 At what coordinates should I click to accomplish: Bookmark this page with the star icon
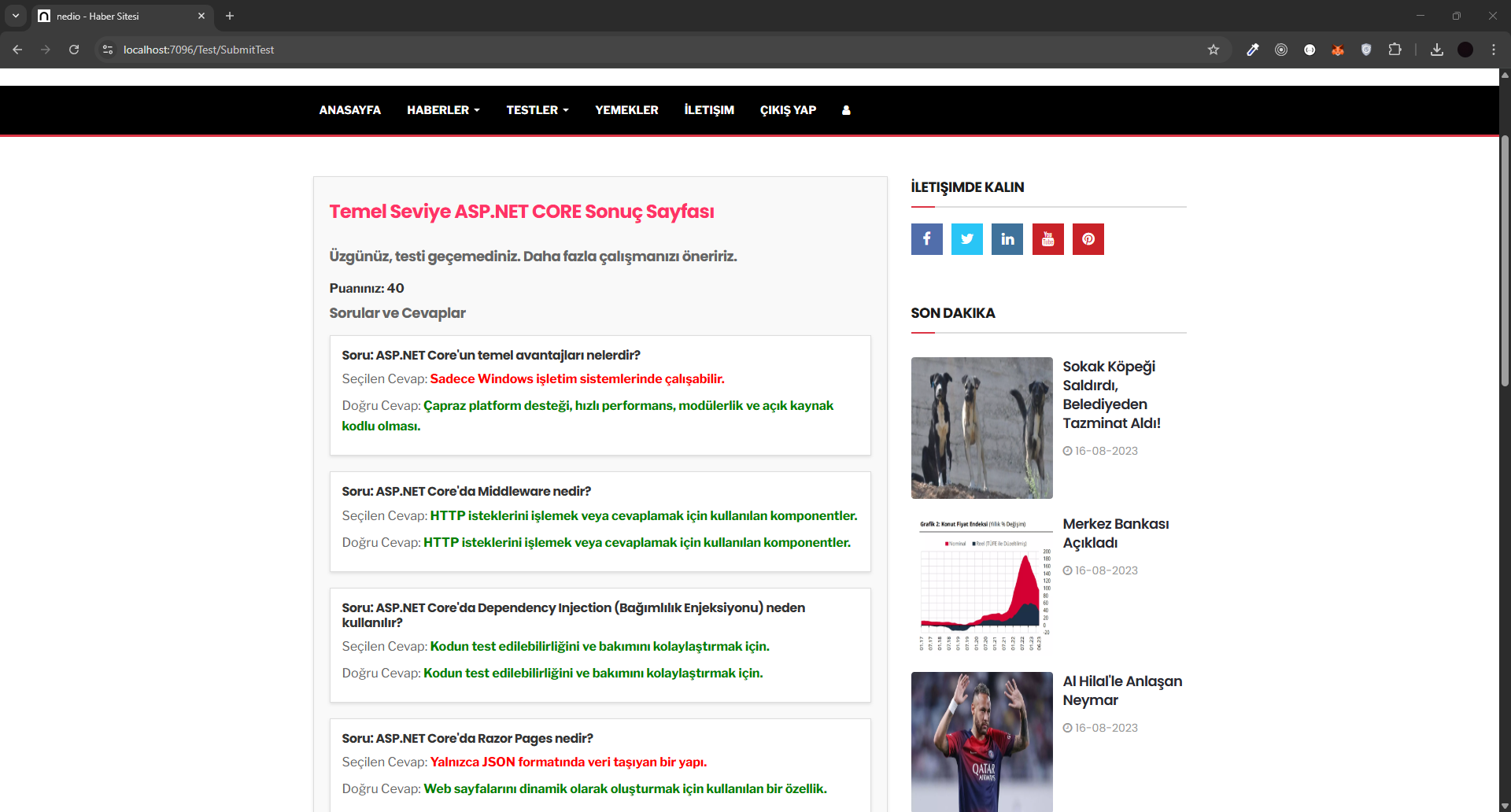pyautogui.click(x=1213, y=50)
